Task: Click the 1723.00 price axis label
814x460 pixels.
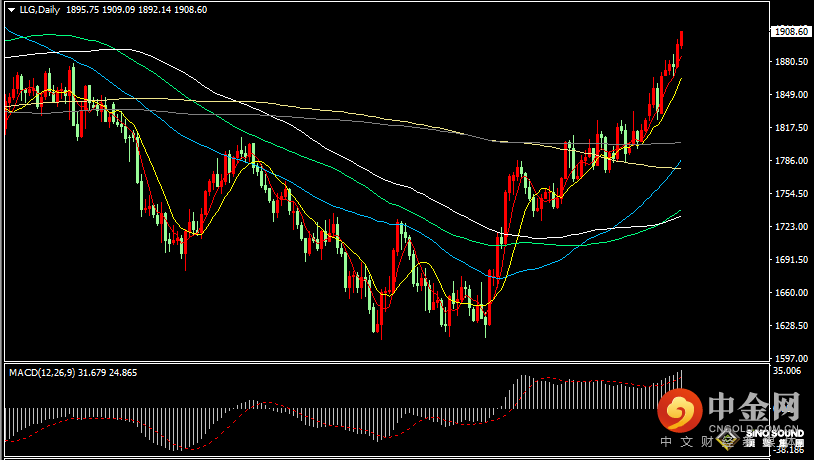Action: (x=790, y=227)
